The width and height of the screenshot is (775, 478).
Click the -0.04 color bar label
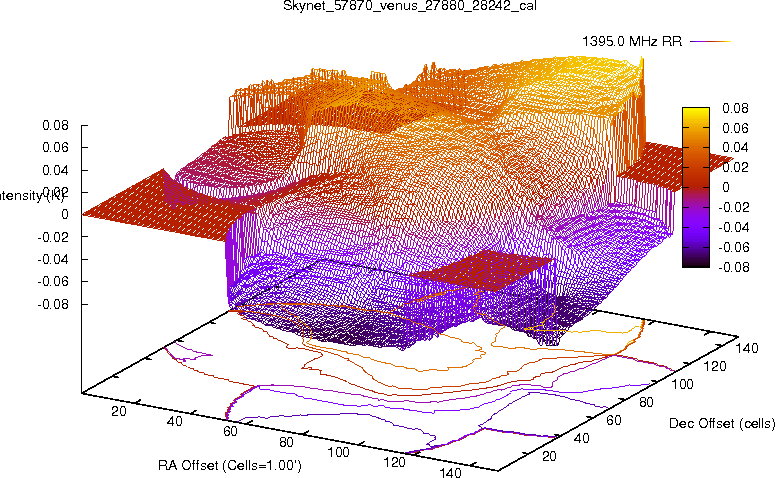click(x=733, y=227)
